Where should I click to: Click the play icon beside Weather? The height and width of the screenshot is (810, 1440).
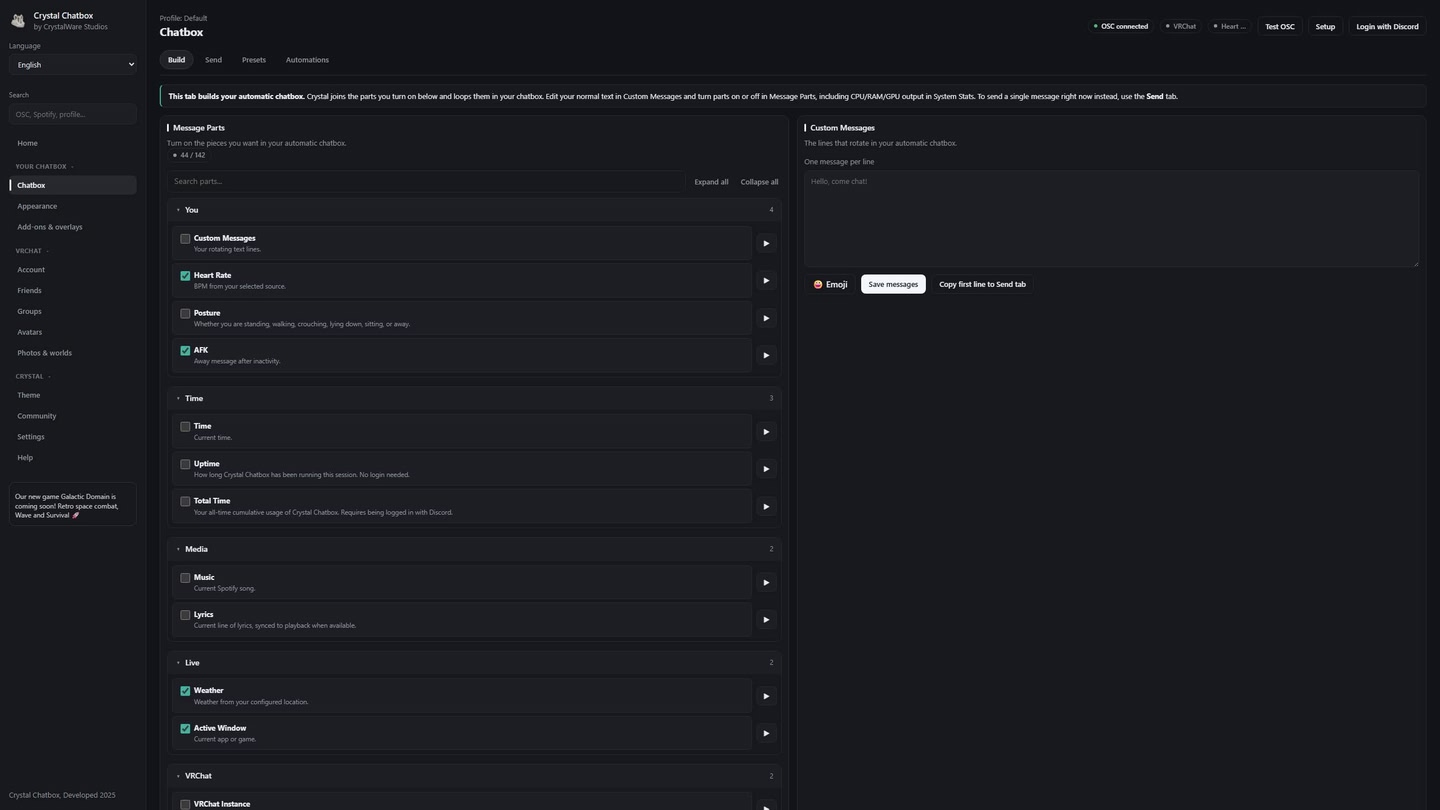pyautogui.click(x=766, y=696)
